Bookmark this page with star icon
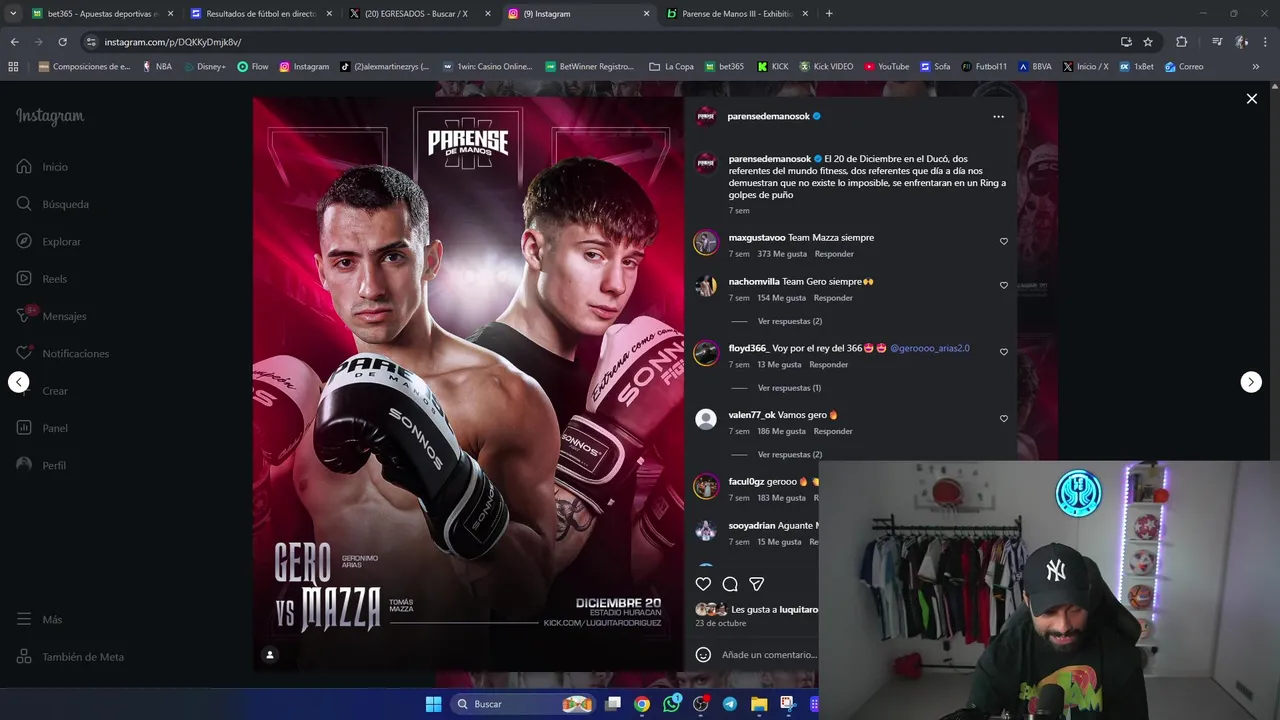This screenshot has width=1280, height=720. click(x=1148, y=42)
